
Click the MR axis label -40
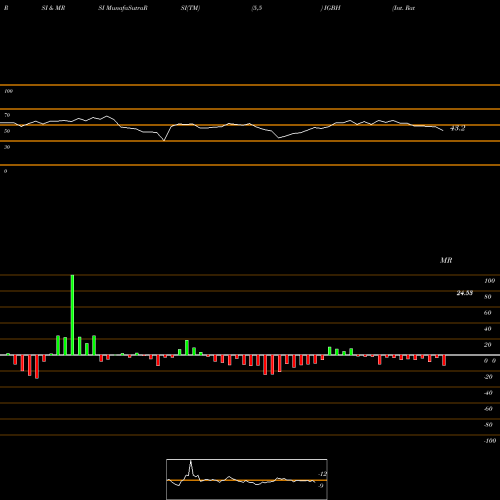pyautogui.click(x=488, y=393)
